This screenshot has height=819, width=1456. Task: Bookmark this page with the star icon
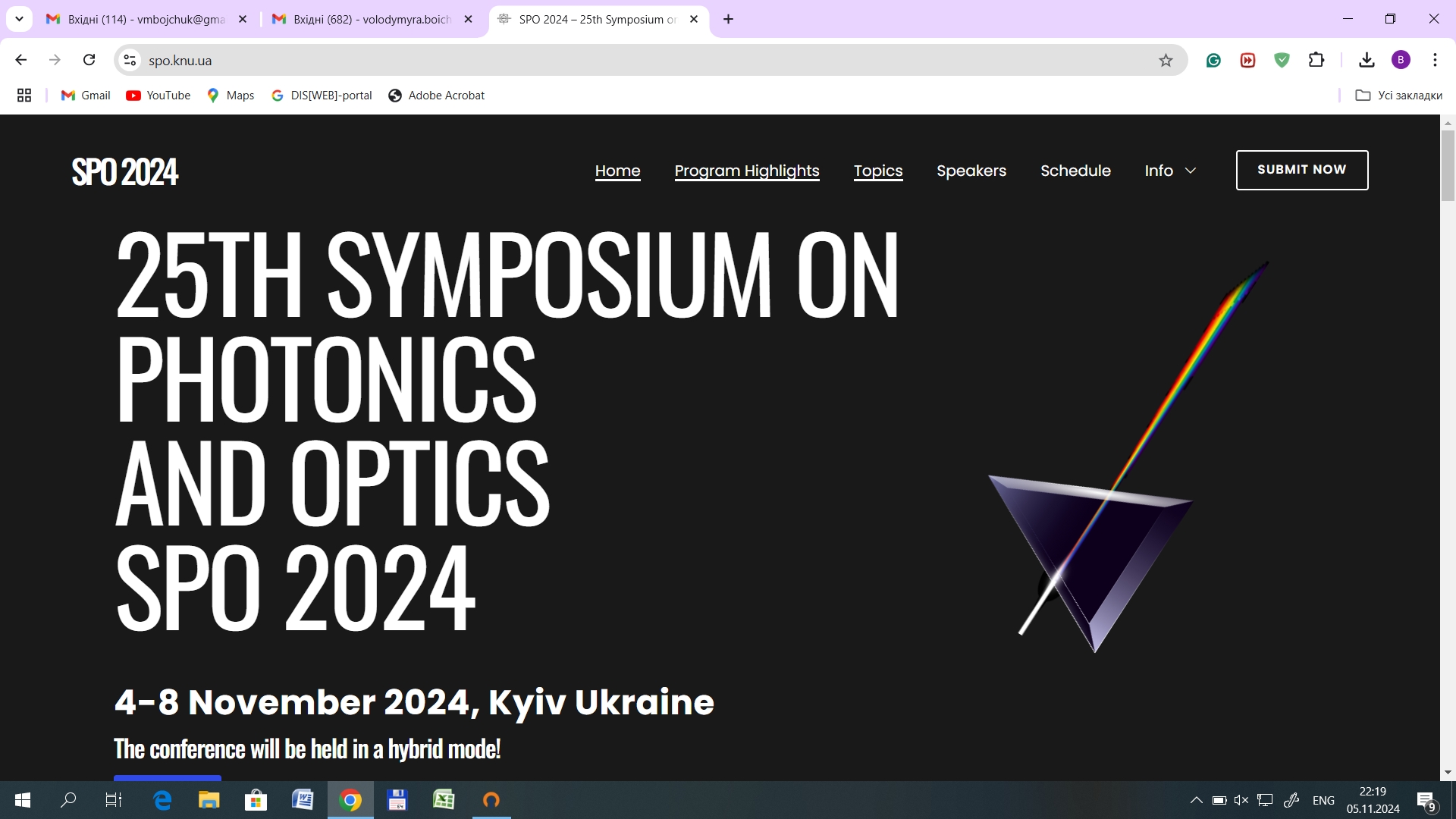1166,61
